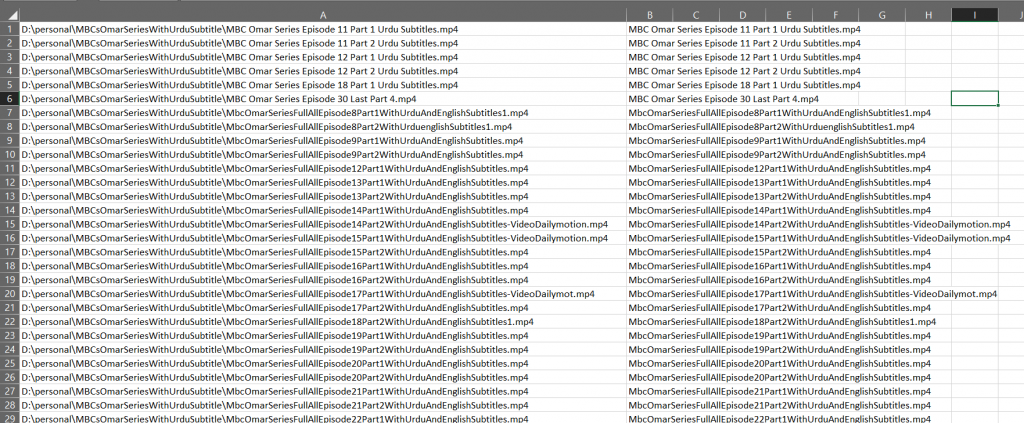Viewport: 1024px width, 423px height.
Task: Select row 28 header
Action: (10, 405)
